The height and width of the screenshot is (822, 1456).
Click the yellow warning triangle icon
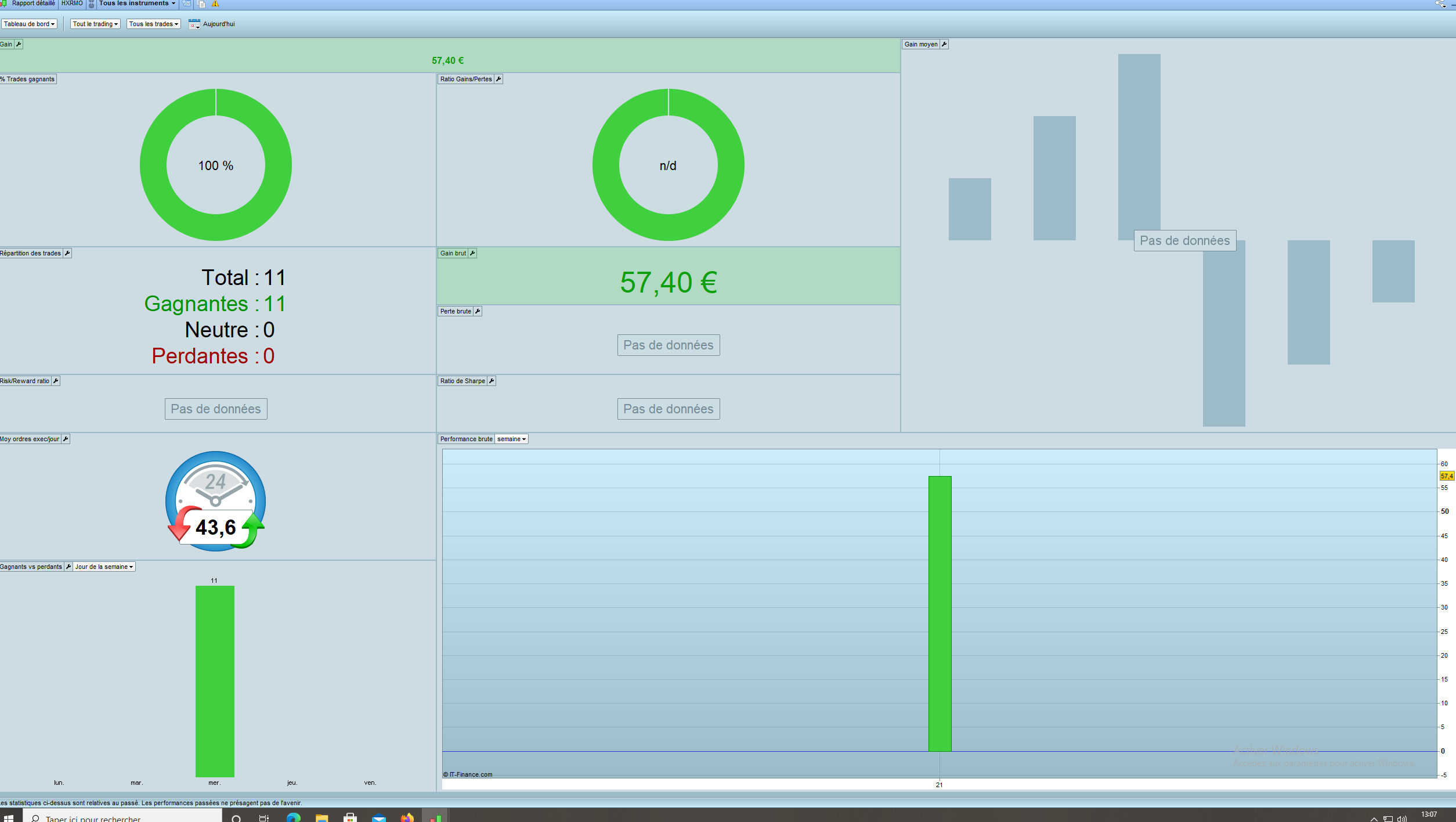(x=215, y=4)
